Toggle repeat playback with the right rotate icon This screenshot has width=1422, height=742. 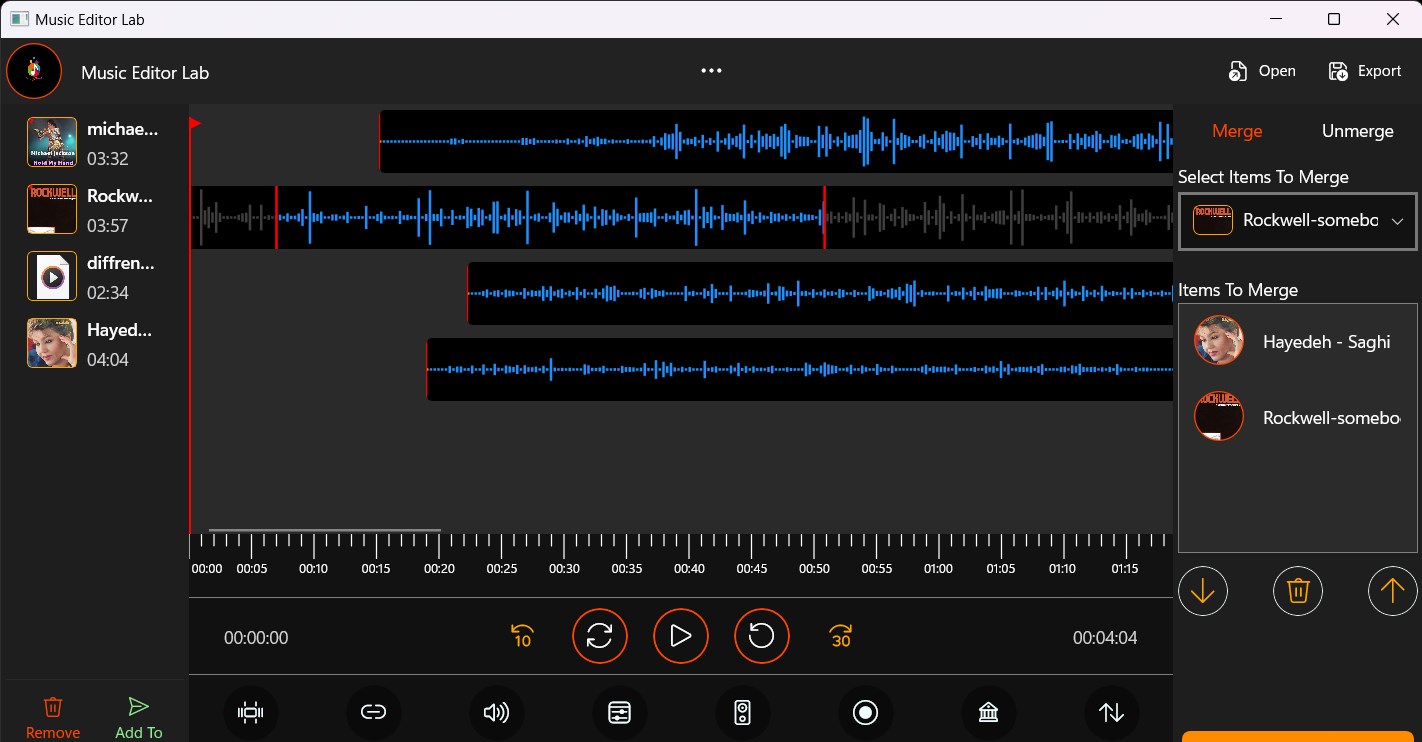(761, 636)
